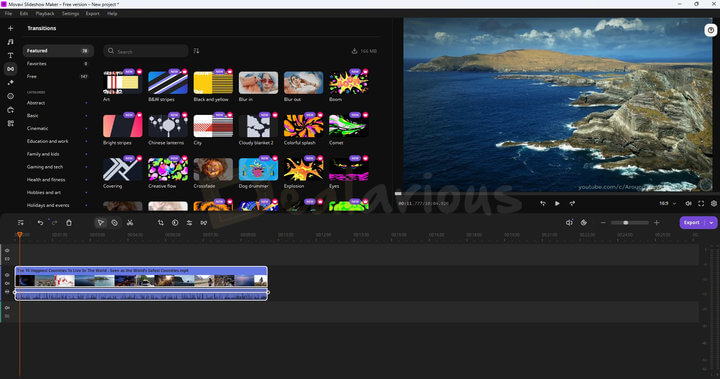
Task: Toggle visibility of the top overlay track
Action: coord(7,251)
